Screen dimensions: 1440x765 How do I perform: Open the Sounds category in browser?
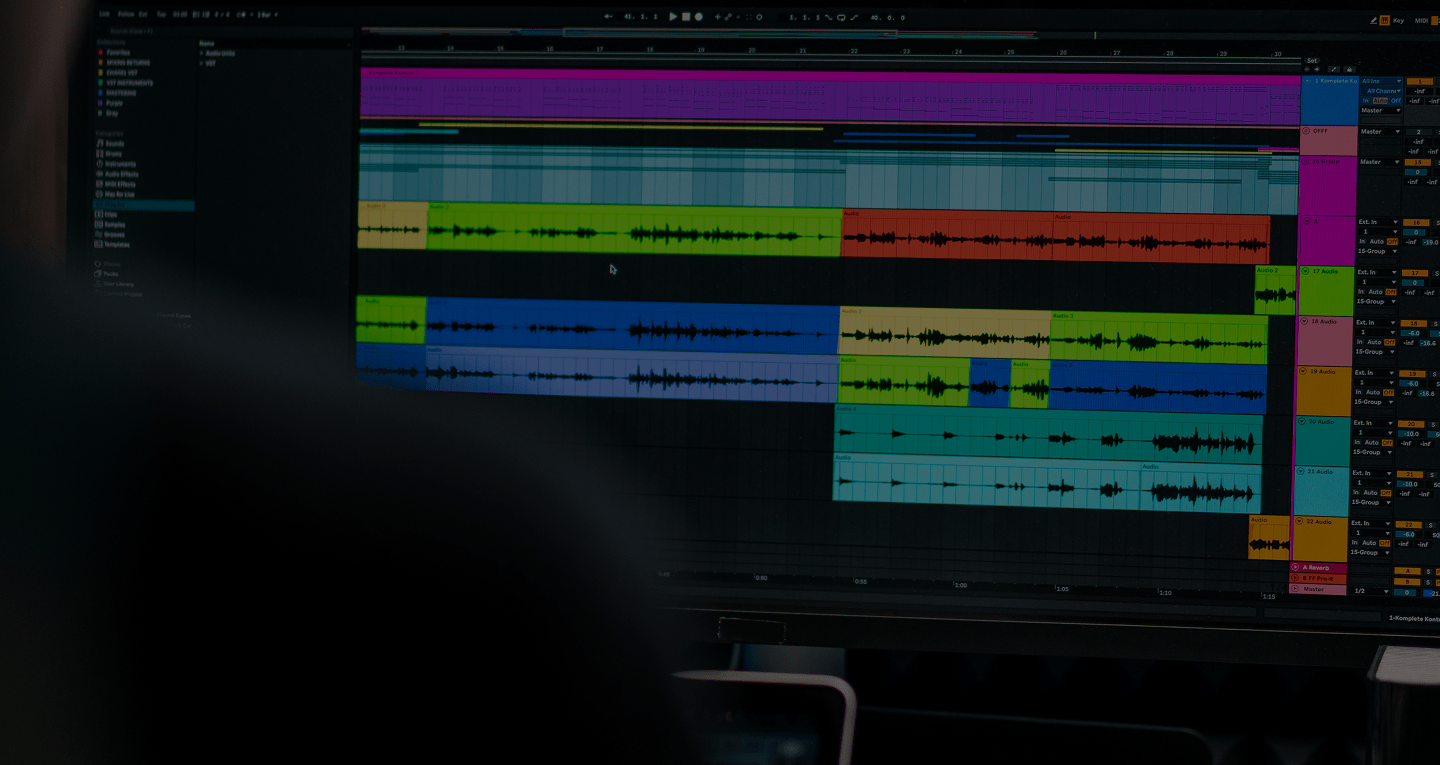[x=114, y=144]
